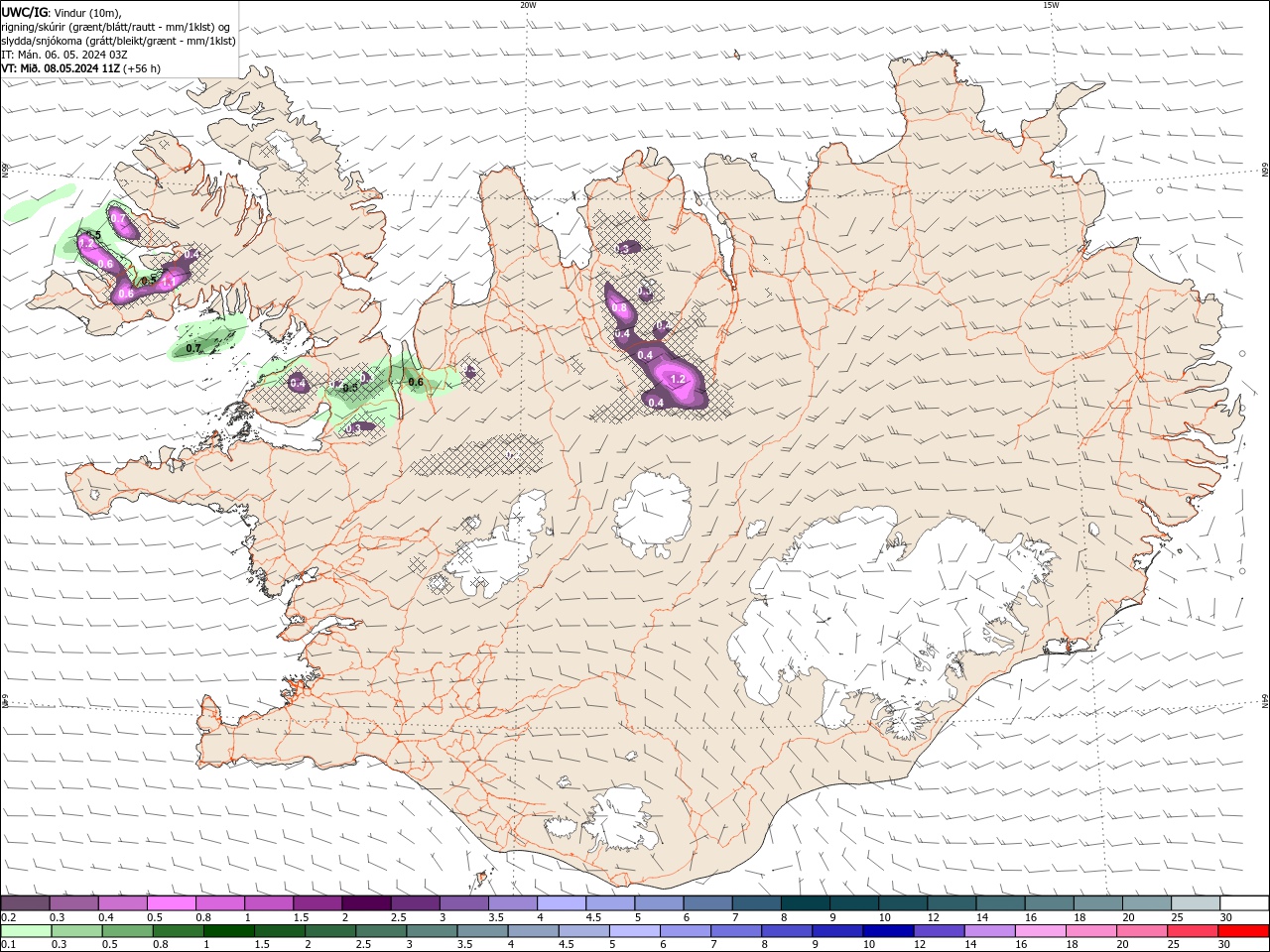Pick top-row white swatch above 30
Screen dimensions: 1270x952
tap(1244, 902)
